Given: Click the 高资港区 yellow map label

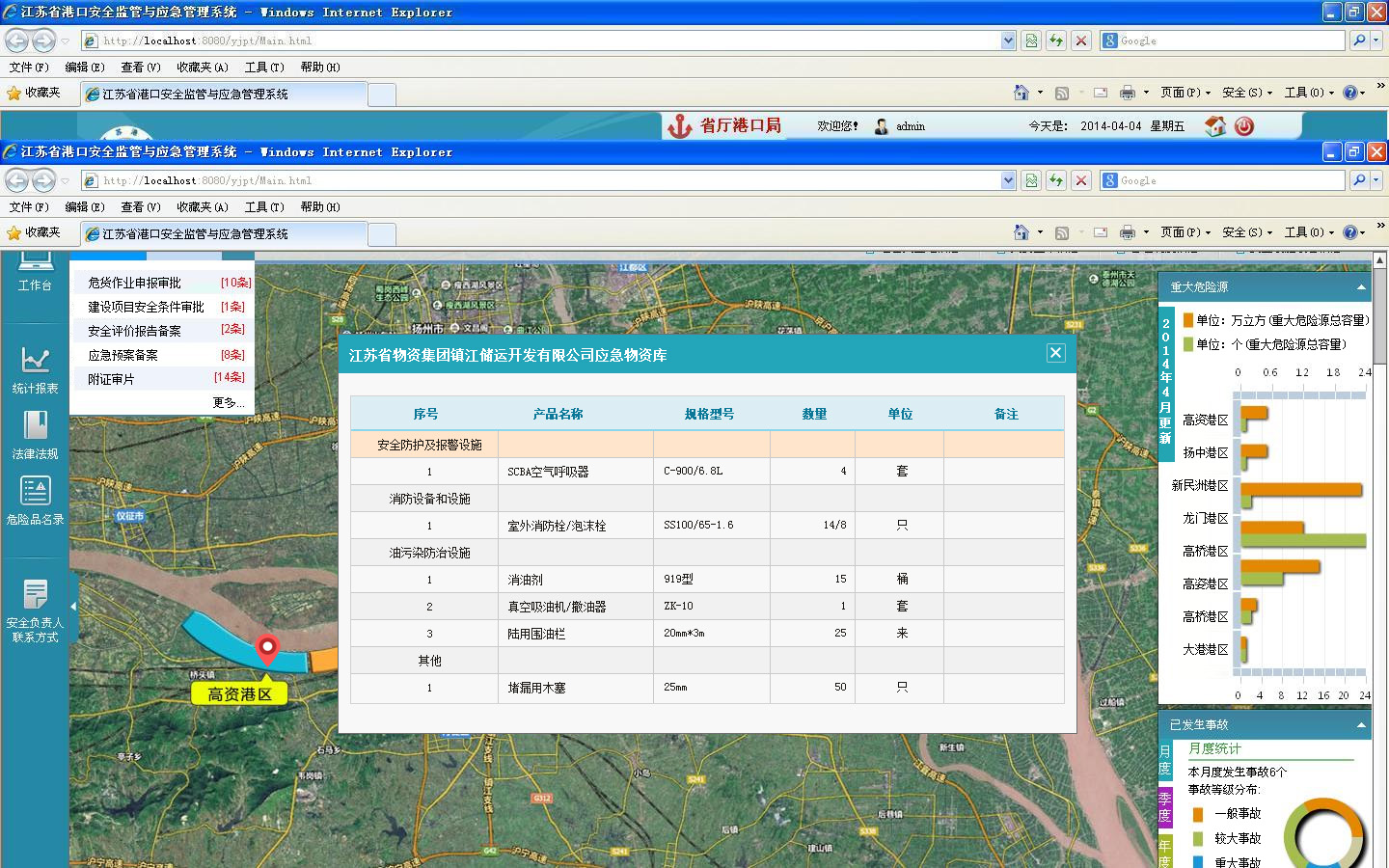Looking at the screenshot, I should tap(240, 693).
